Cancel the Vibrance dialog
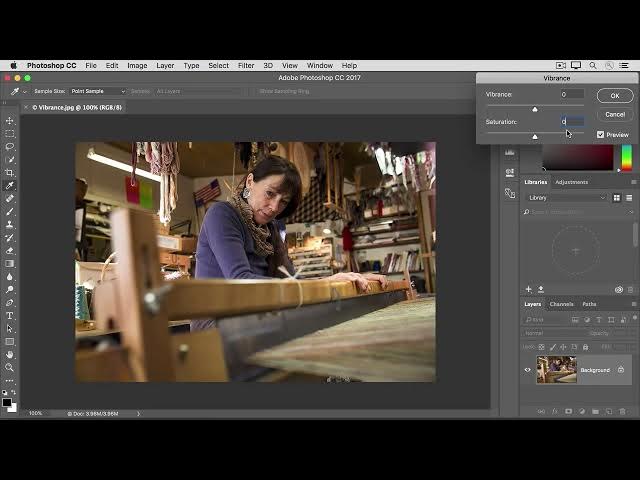 pyautogui.click(x=614, y=114)
